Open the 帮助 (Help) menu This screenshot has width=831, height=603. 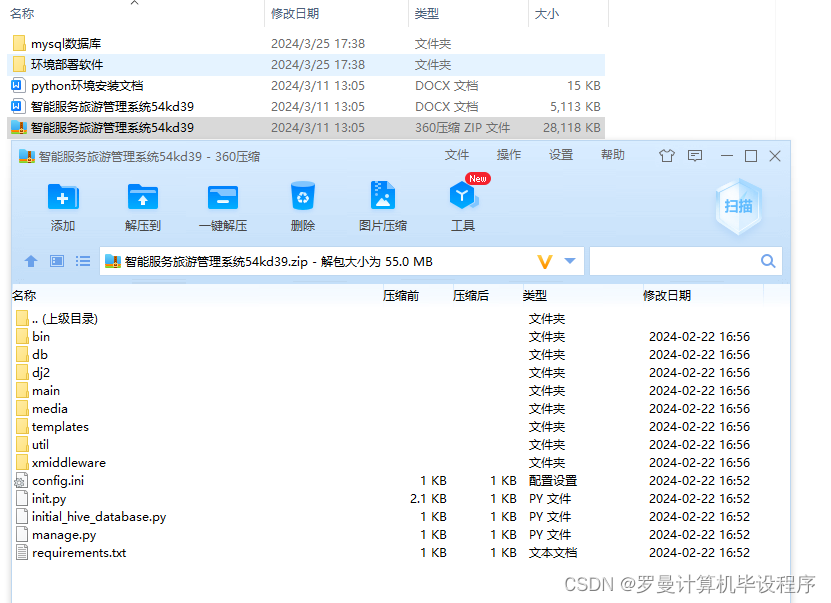(x=615, y=155)
